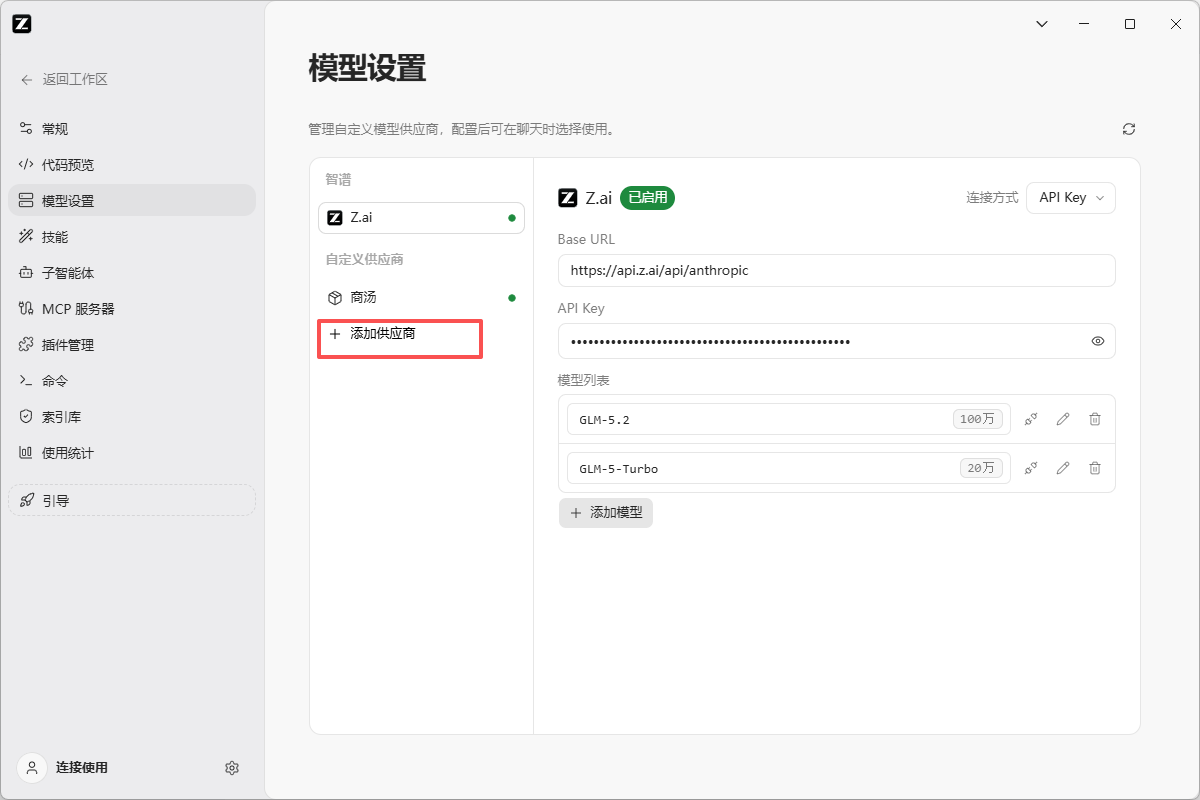Click the Z.ai logo in detail header
Viewport: 1200px width, 800px height.
[568, 198]
